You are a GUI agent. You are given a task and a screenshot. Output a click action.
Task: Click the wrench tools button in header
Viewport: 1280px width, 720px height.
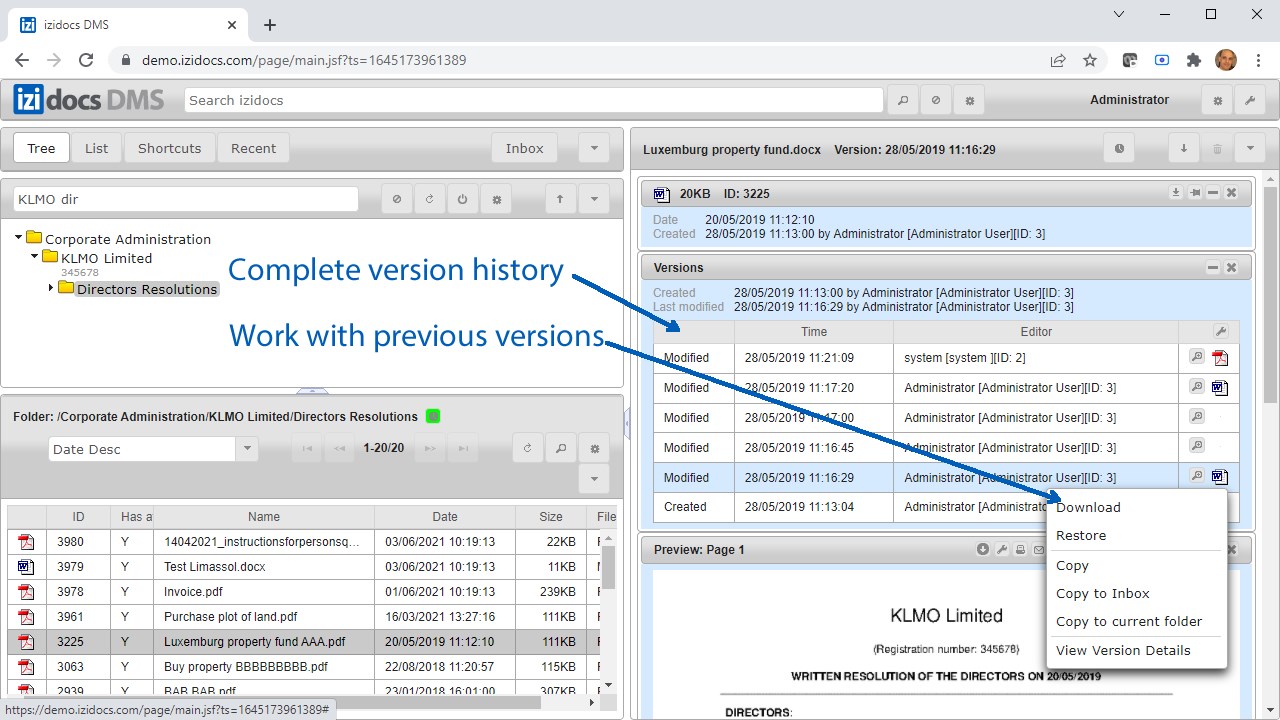[1250, 100]
